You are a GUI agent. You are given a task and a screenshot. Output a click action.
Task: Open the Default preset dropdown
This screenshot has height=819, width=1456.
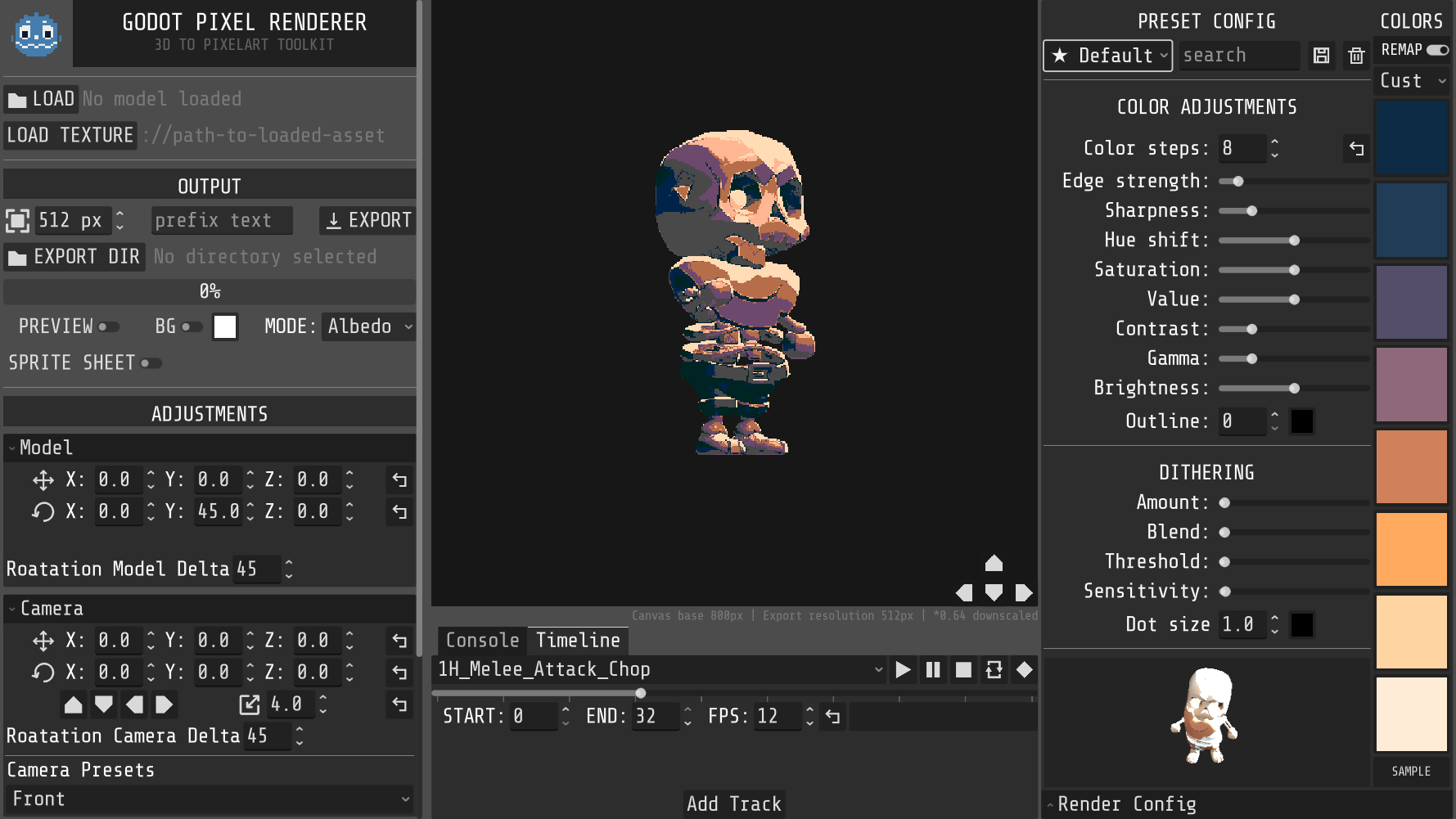coord(1107,56)
